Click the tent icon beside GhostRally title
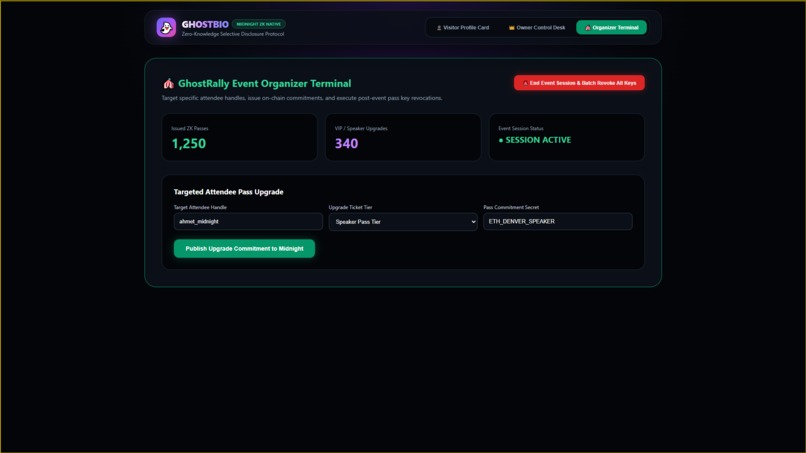The width and height of the screenshot is (806, 453). 169,83
